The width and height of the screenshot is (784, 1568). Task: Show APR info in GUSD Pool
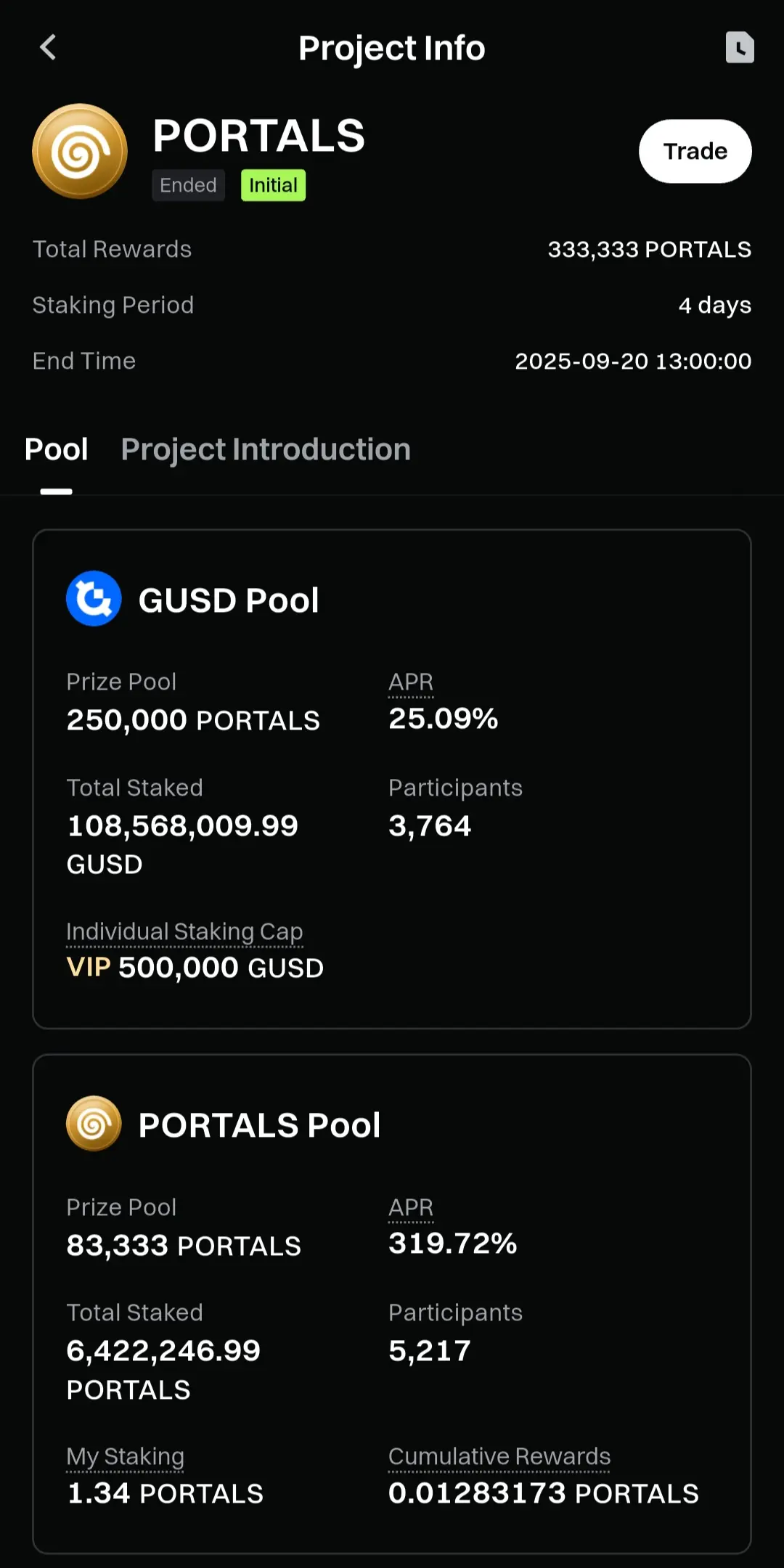(411, 682)
